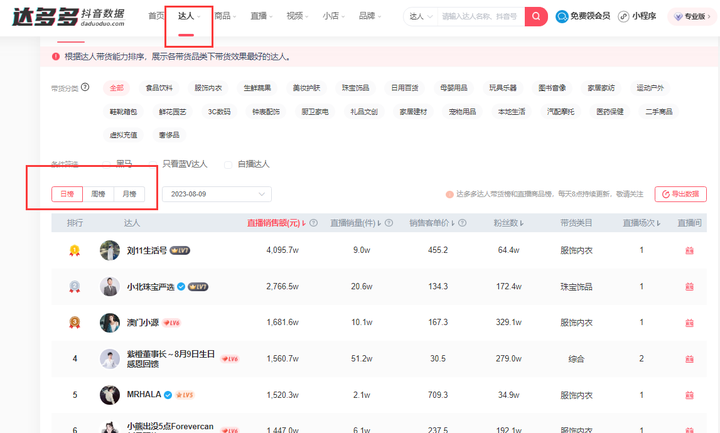The width and height of the screenshot is (720, 433).
Task: Click the 小程序 mini-program icon
Action: [x=623, y=17]
